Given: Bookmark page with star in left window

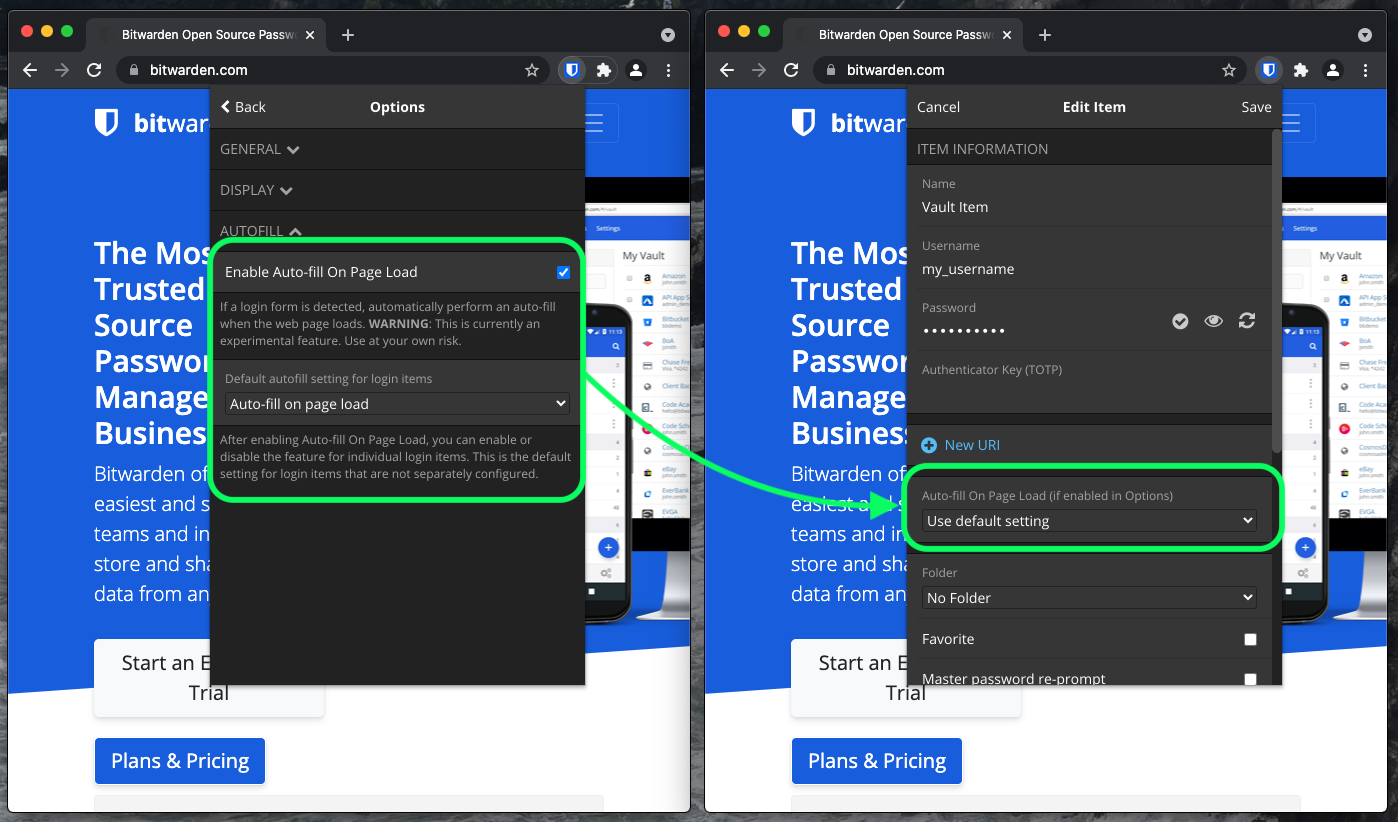Looking at the screenshot, I should [532, 70].
